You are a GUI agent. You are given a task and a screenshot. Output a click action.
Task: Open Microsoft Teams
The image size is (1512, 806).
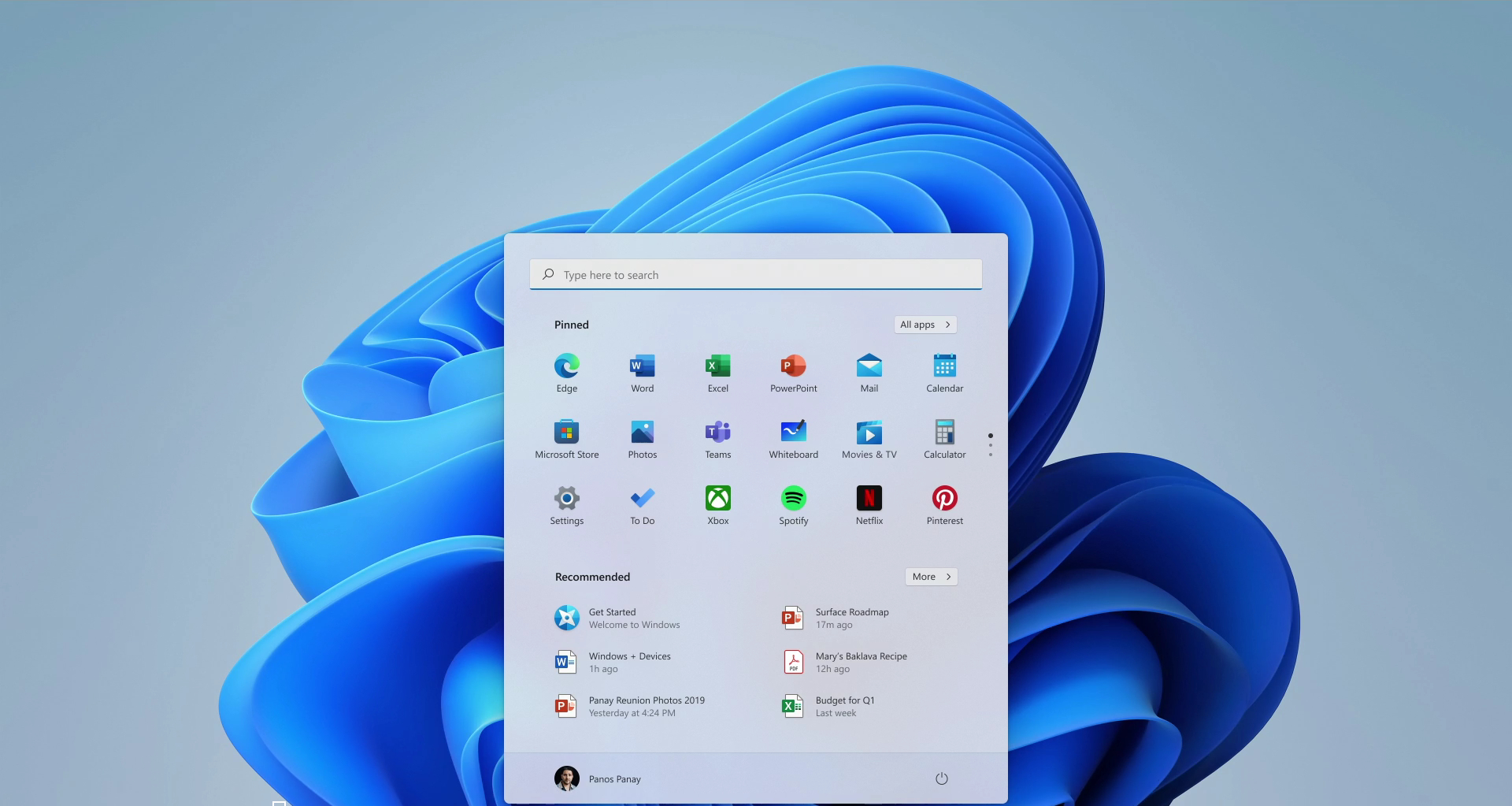point(718,440)
